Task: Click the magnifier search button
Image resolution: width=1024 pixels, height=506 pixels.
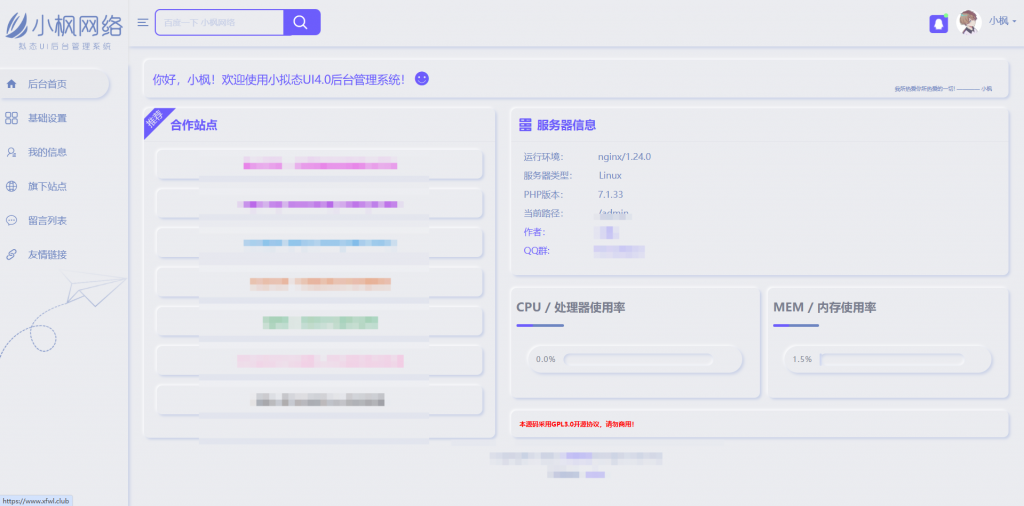Action: point(300,22)
